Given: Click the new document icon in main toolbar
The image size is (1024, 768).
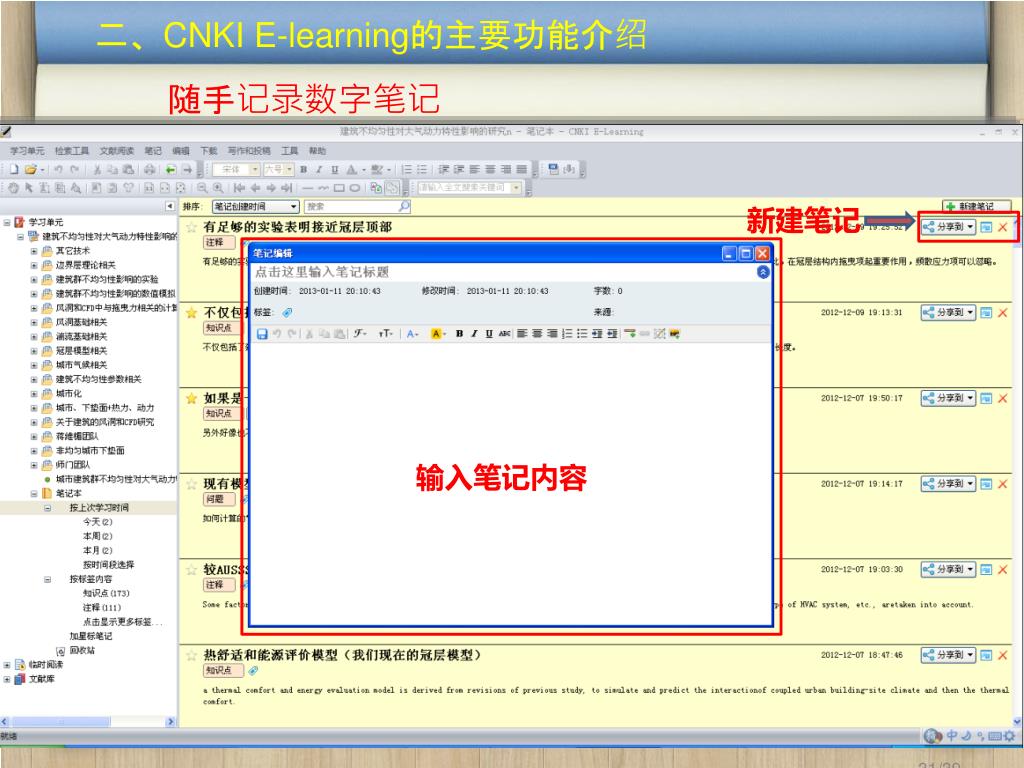Looking at the screenshot, I should click(x=14, y=169).
